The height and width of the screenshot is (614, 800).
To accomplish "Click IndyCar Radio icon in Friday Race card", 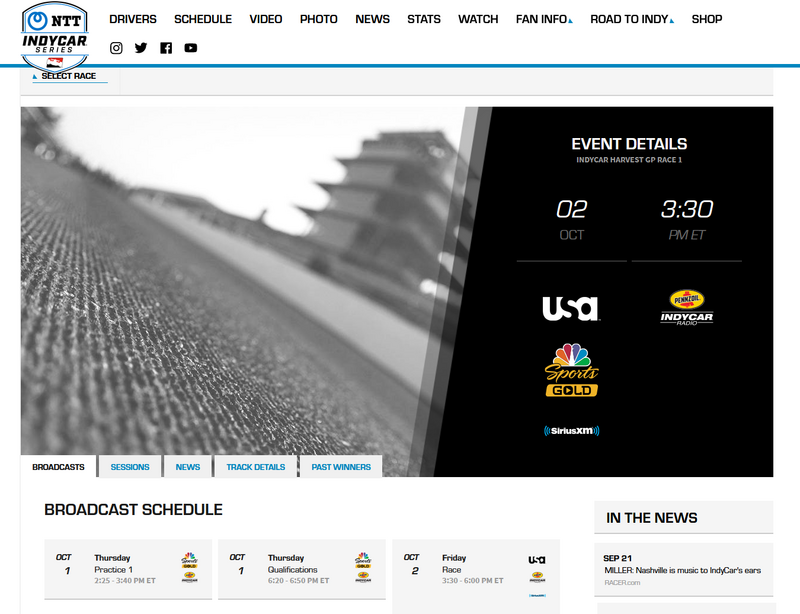I will pos(537,577).
